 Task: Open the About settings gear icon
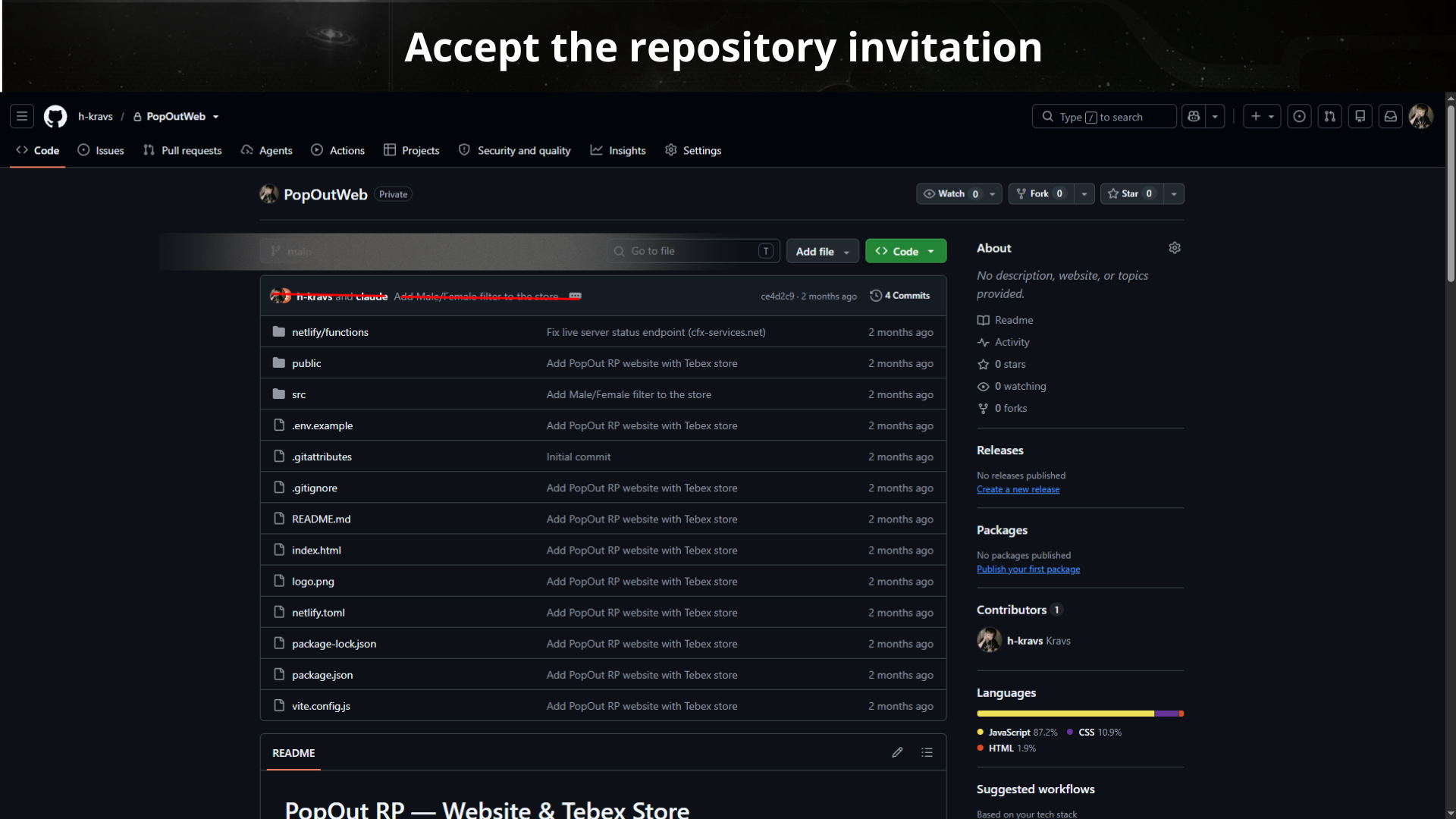point(1175,248)
